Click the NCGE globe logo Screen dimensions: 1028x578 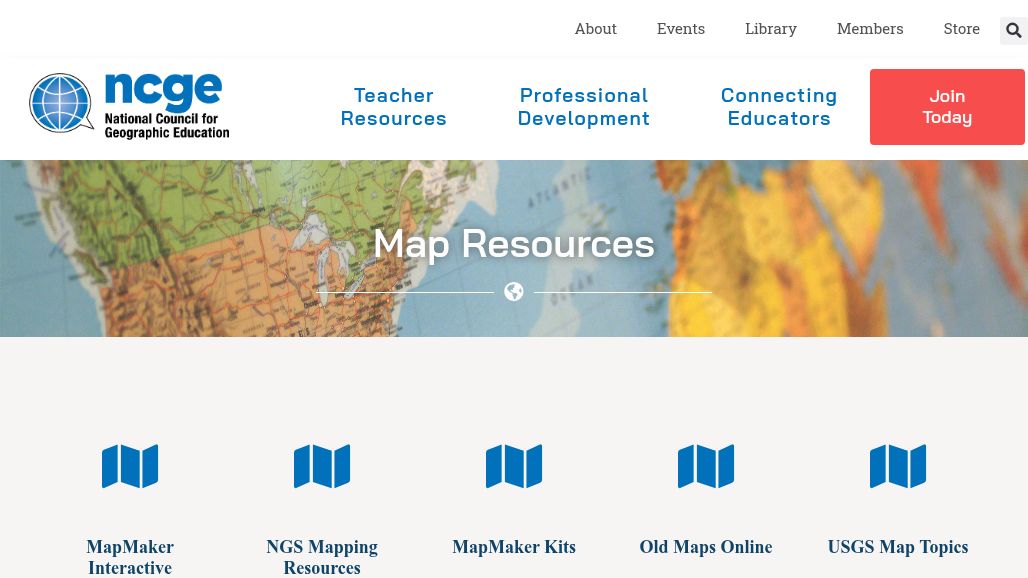(x=61, y=103)
